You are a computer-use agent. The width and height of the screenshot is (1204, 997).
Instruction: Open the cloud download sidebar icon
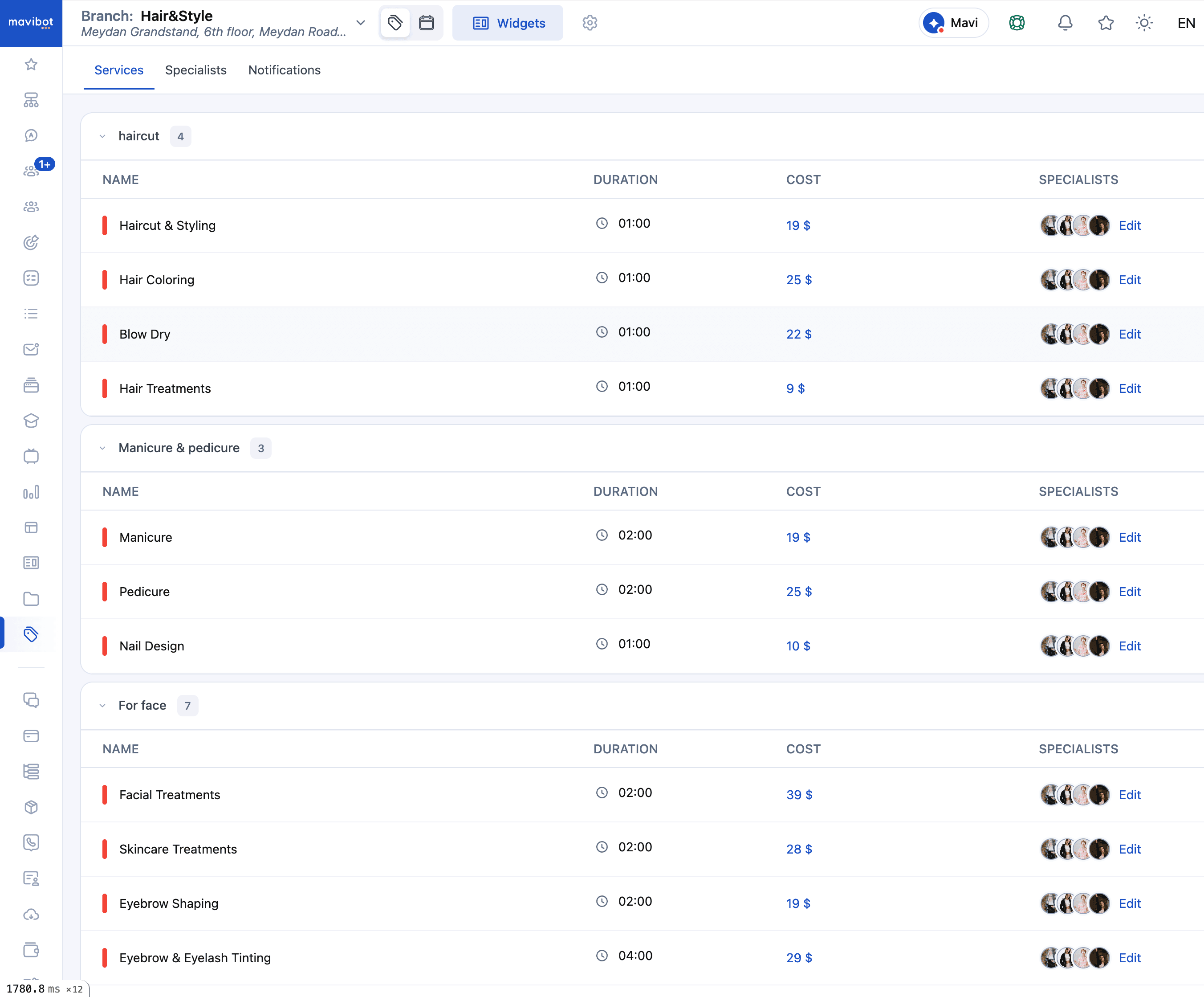[31, 915]
